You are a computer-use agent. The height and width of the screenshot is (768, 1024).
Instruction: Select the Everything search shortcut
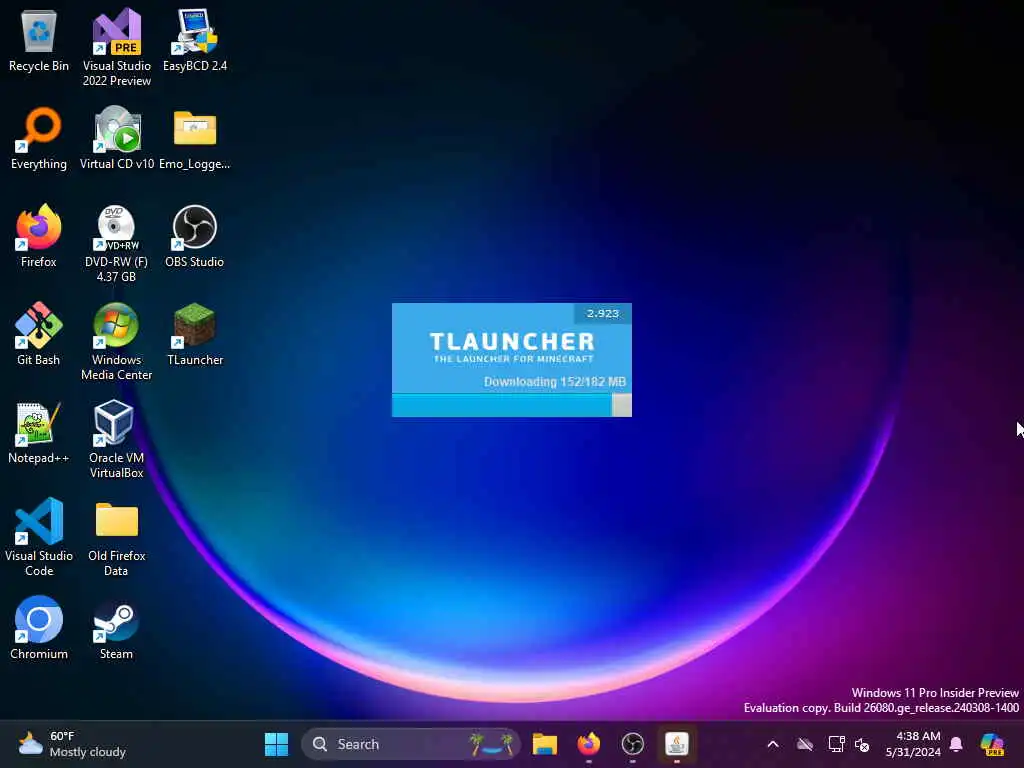pos(39,138)
